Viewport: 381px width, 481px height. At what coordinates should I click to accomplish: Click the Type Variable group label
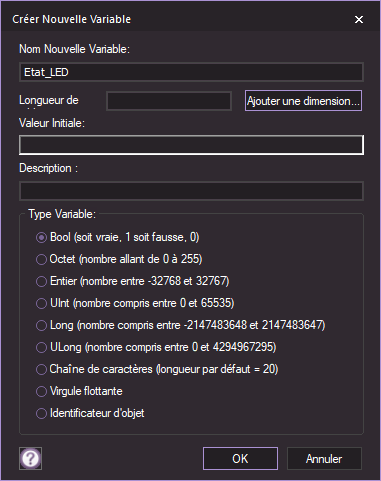click(62, 214)
